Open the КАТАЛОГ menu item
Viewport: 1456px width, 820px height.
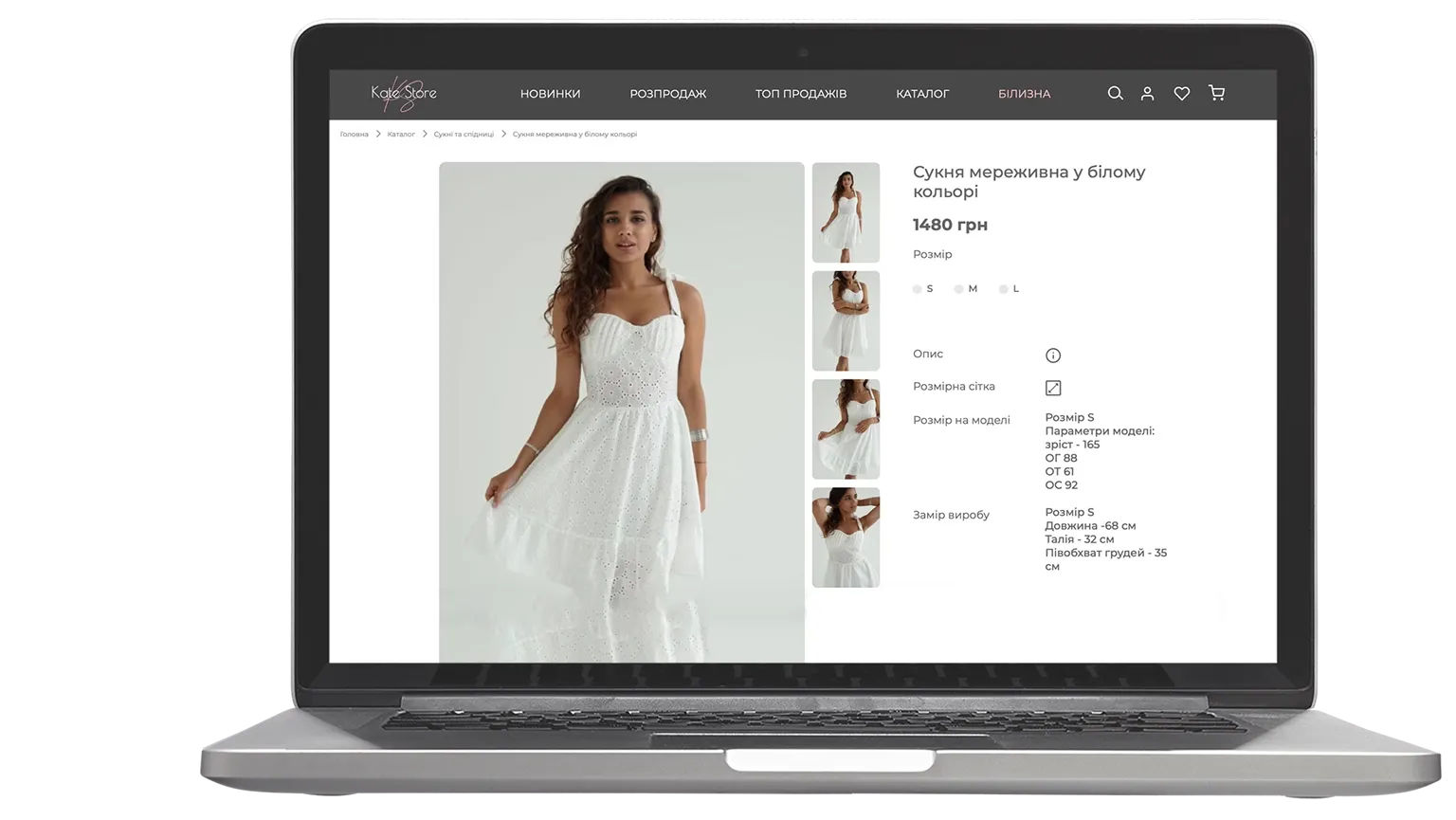[x=921, y=94]
